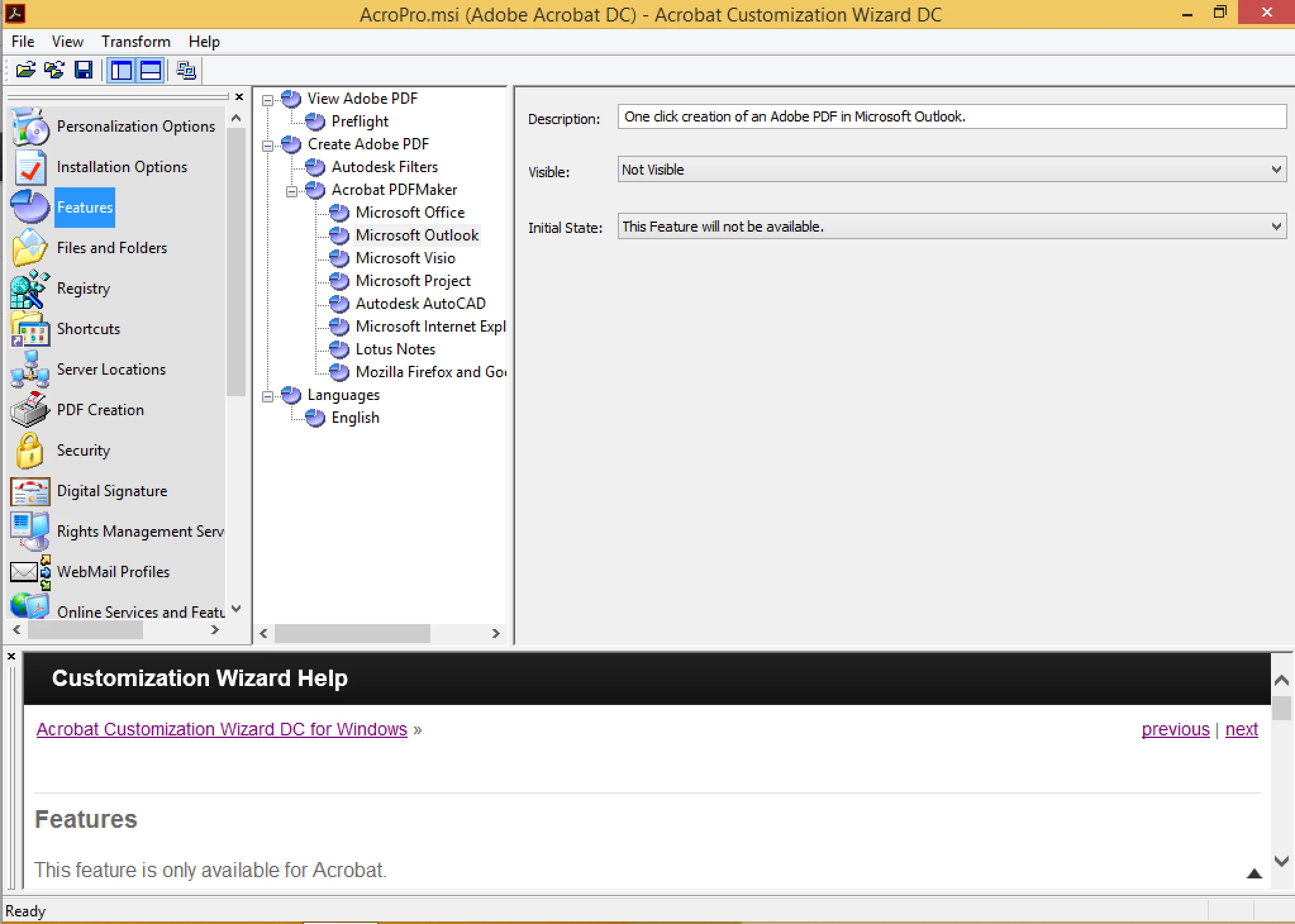Open the Visible dropdown list
This screenshot has height=924, width=1295.
1276,170
